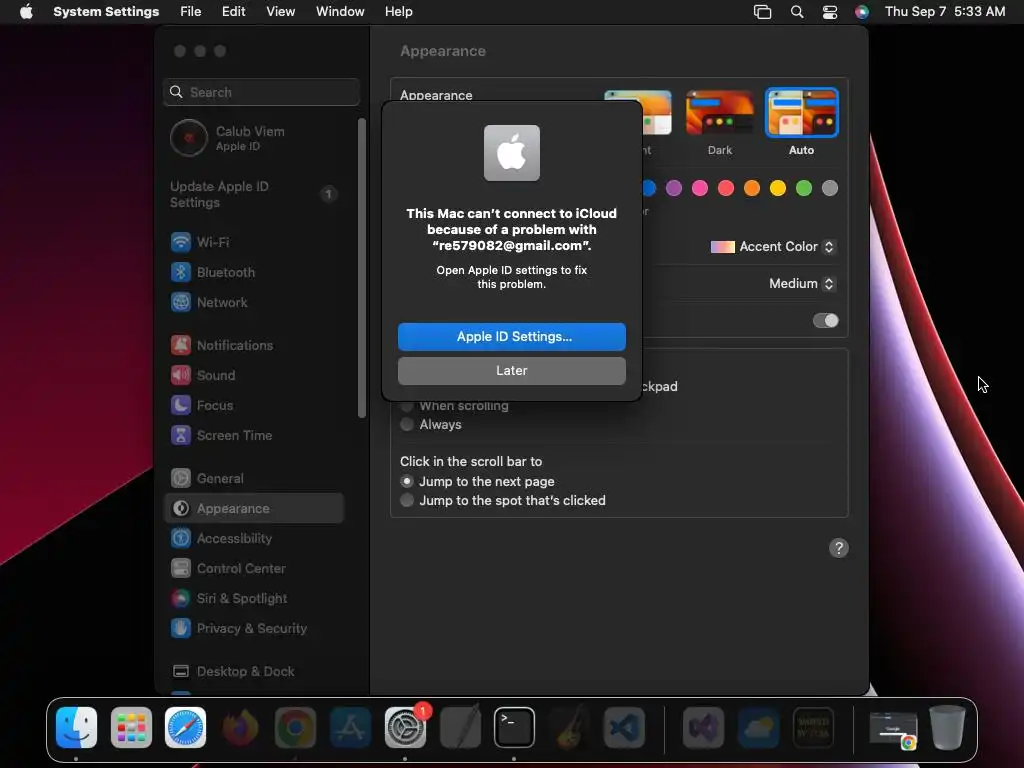Dismiss the dialog with Later
1024x768 pixels.
(x=512, y=371)
